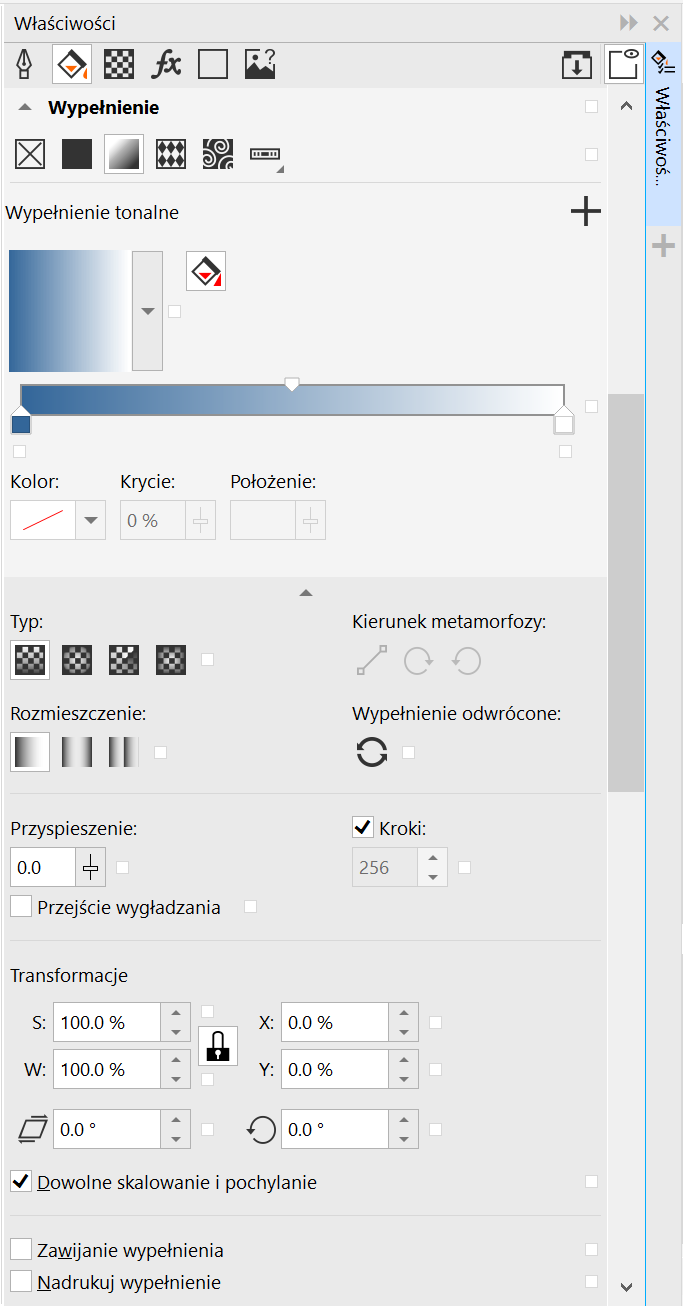Select the blue start node of gradient

(x=21, y=423)
